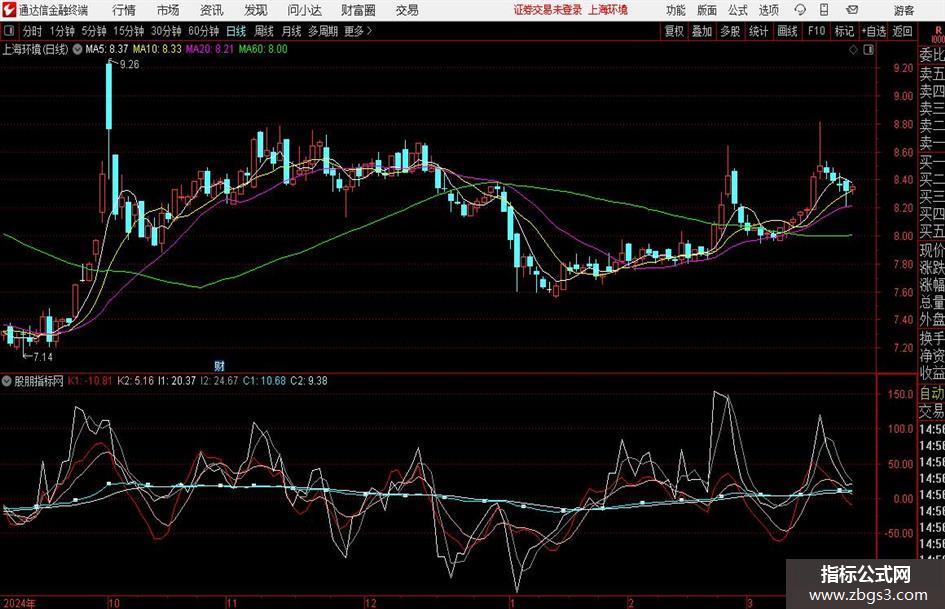
Task: Click the customer service headset icon
Action: [x=800, y=10]
